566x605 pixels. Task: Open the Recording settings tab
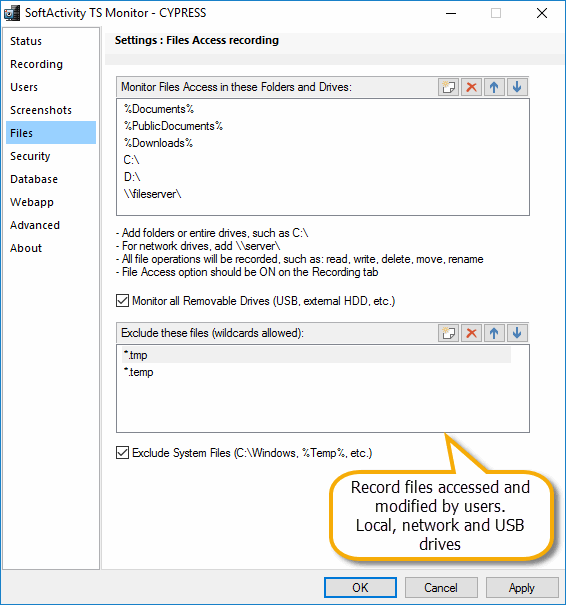(x=36, y=64)
